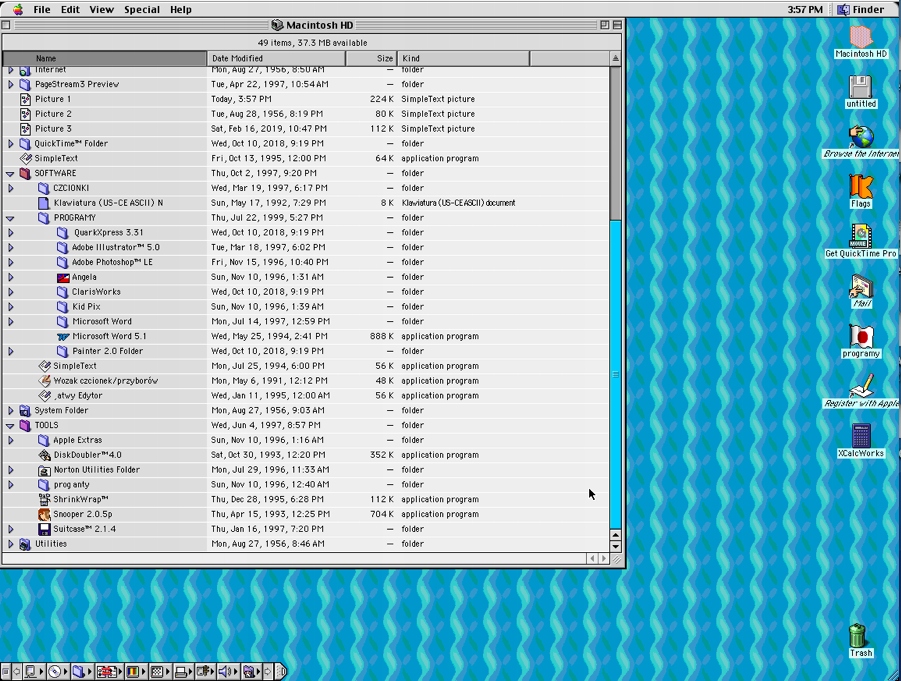Sort list by Date Modified column header
Viewport: 901px width, 681px height.
click(x=276, y=58)
